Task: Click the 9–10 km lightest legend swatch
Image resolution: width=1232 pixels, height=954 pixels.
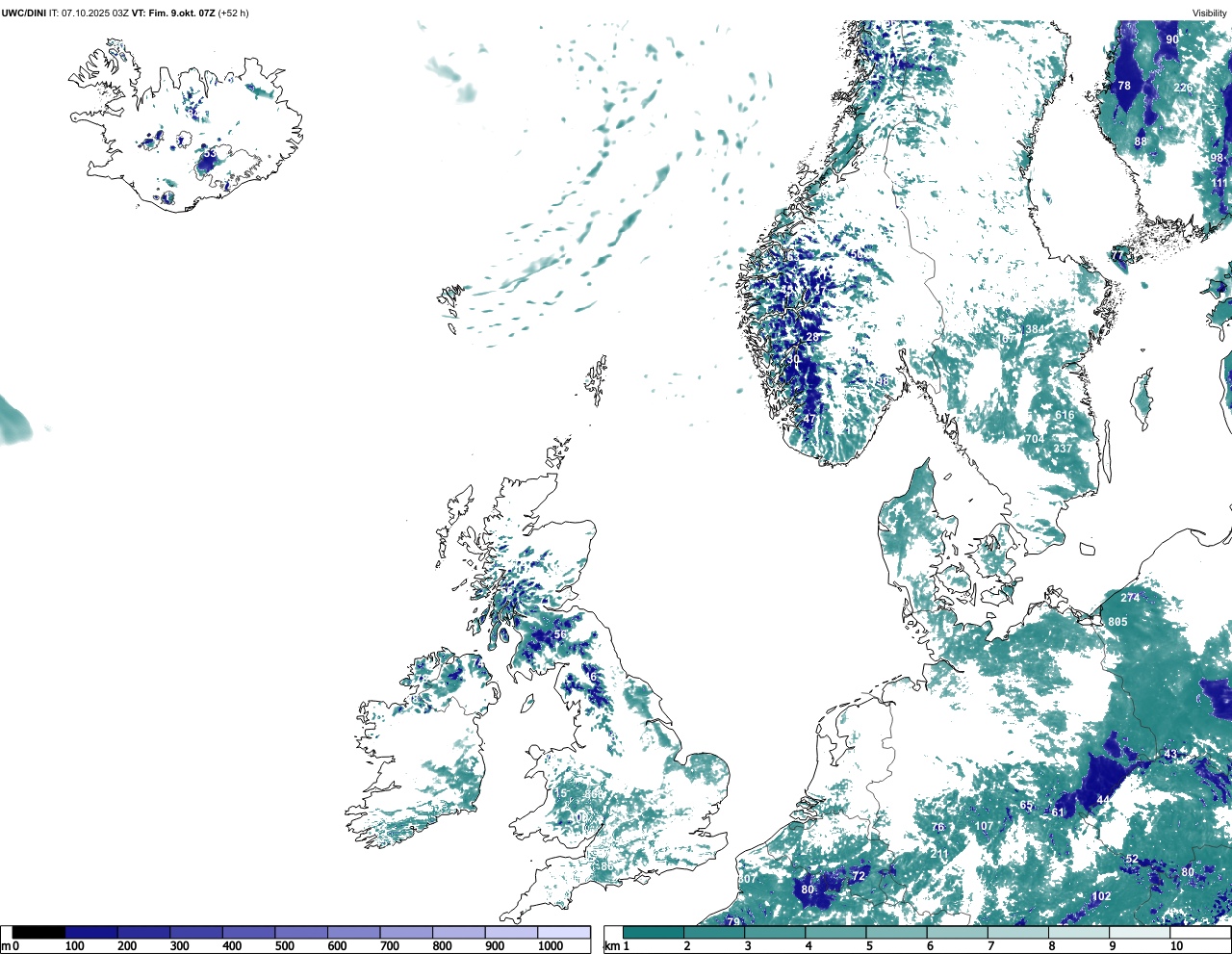Action: (x=1141, y=932)
